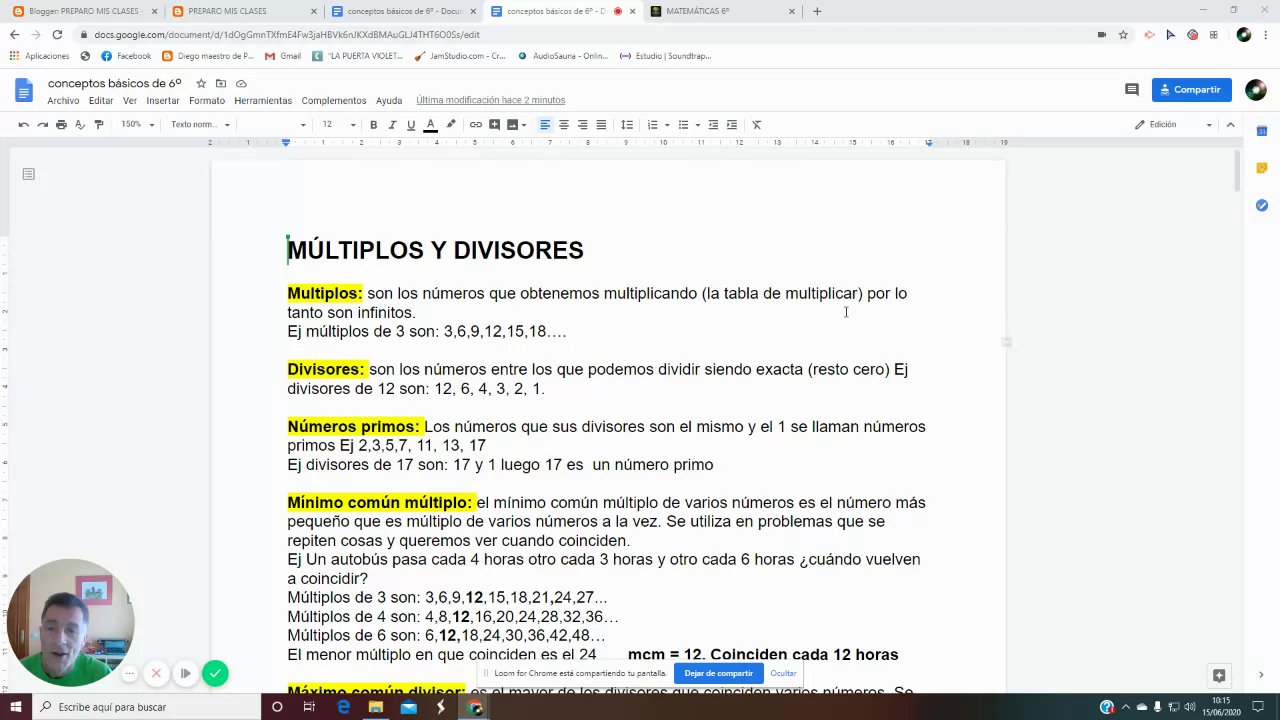Open a new Chrome tab
1280x720 pixels.
817,11
